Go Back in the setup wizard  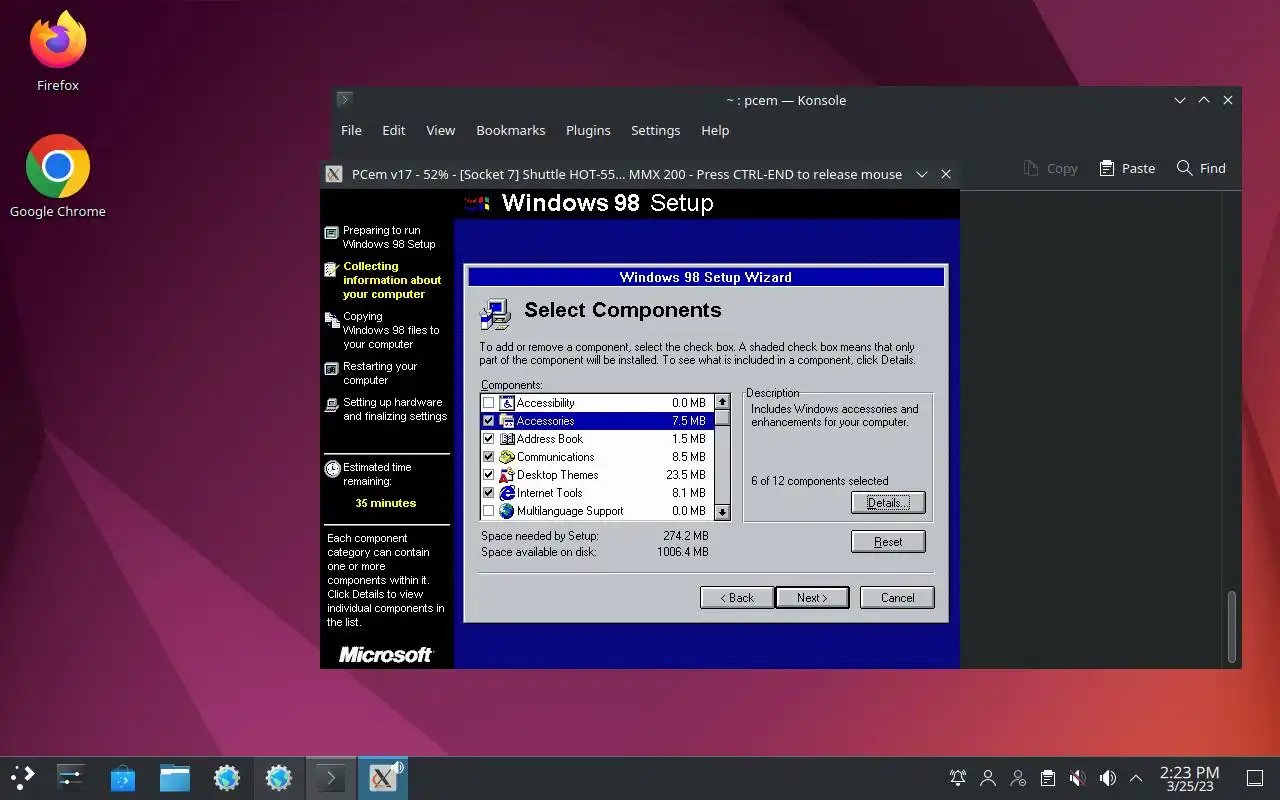coord(737,598)
